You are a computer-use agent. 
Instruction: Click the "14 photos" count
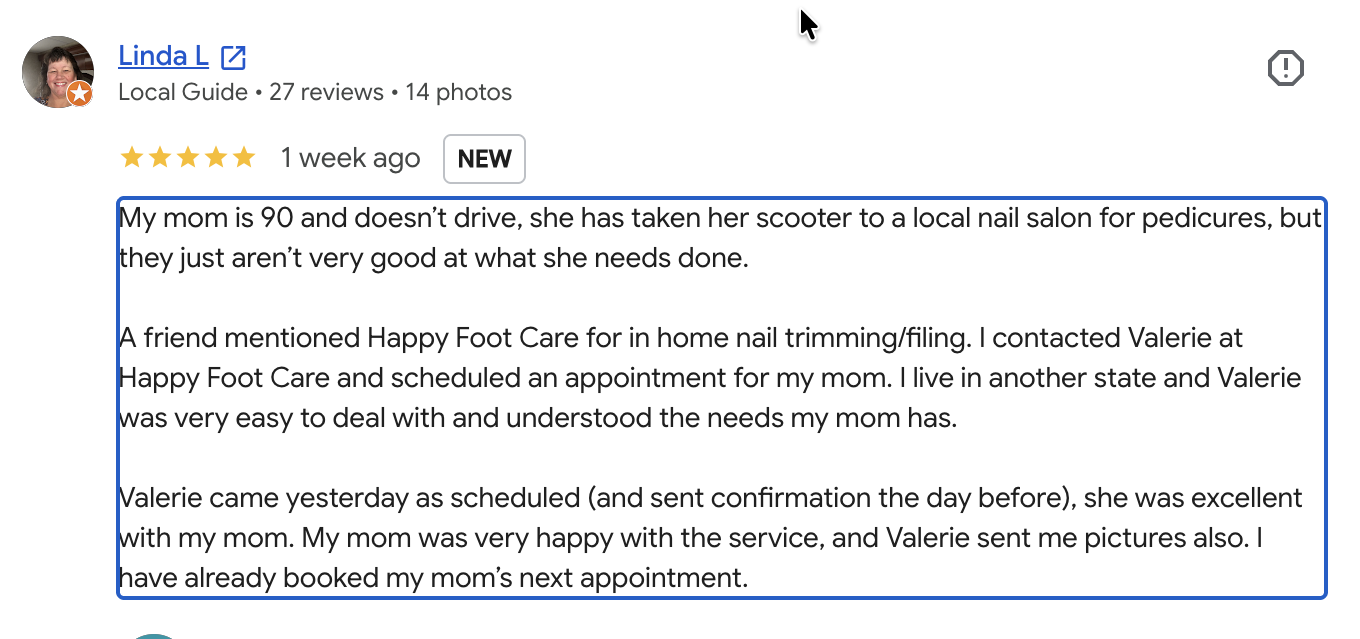[x=458, y=93]
